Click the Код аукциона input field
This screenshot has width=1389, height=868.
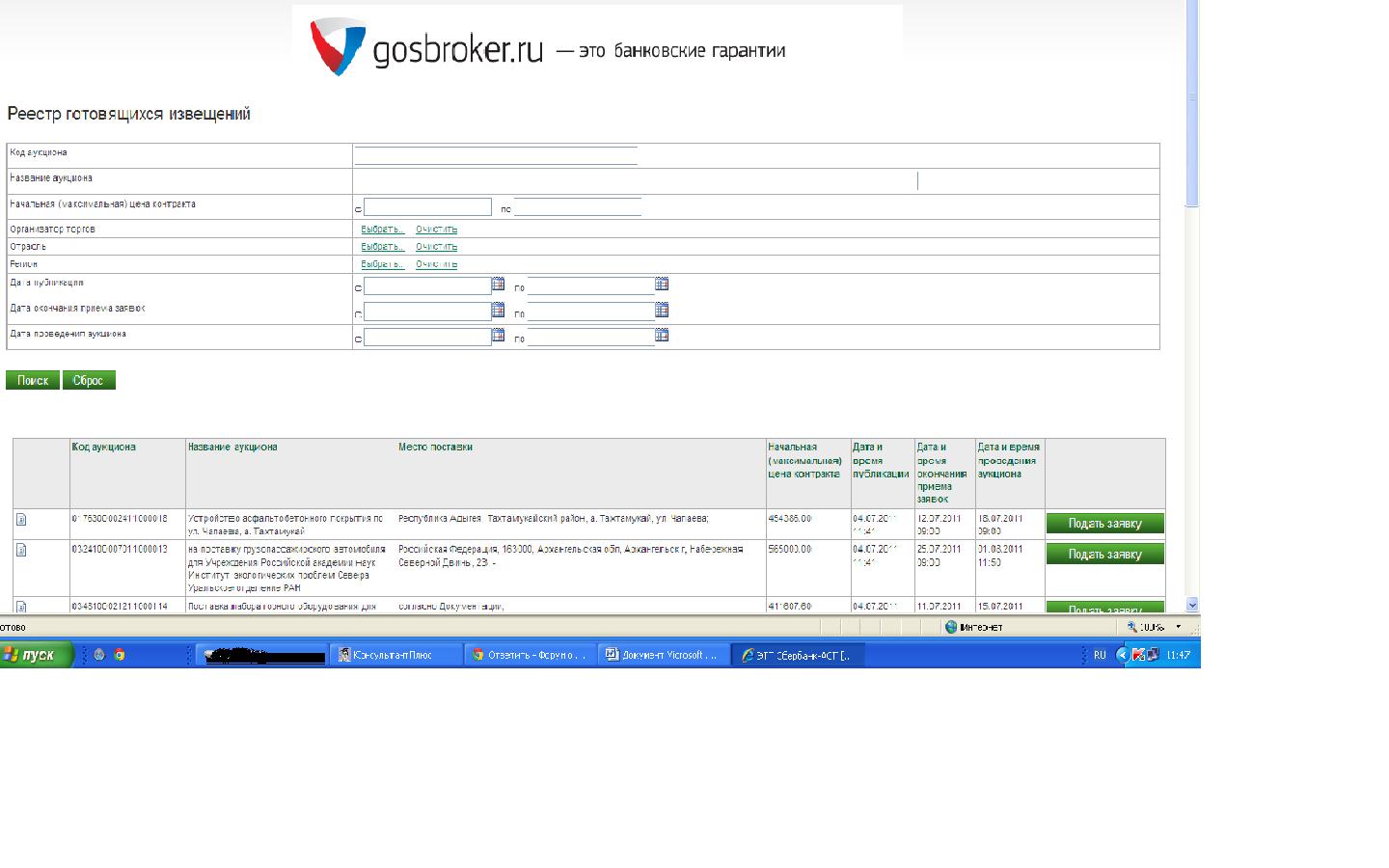point(495,155)
